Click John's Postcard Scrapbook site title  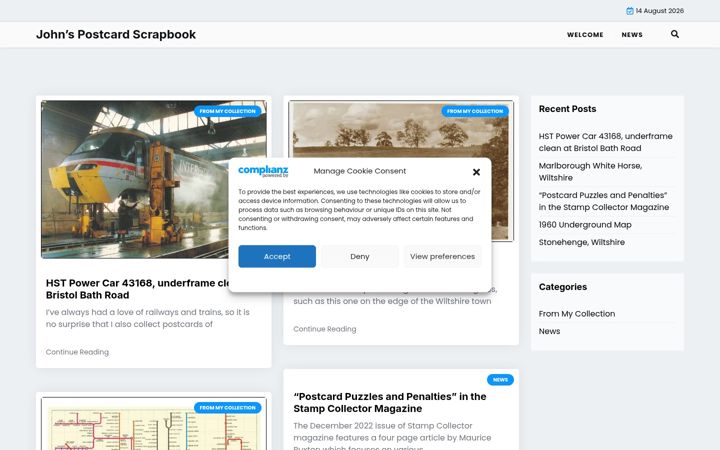tap(116, 34)
